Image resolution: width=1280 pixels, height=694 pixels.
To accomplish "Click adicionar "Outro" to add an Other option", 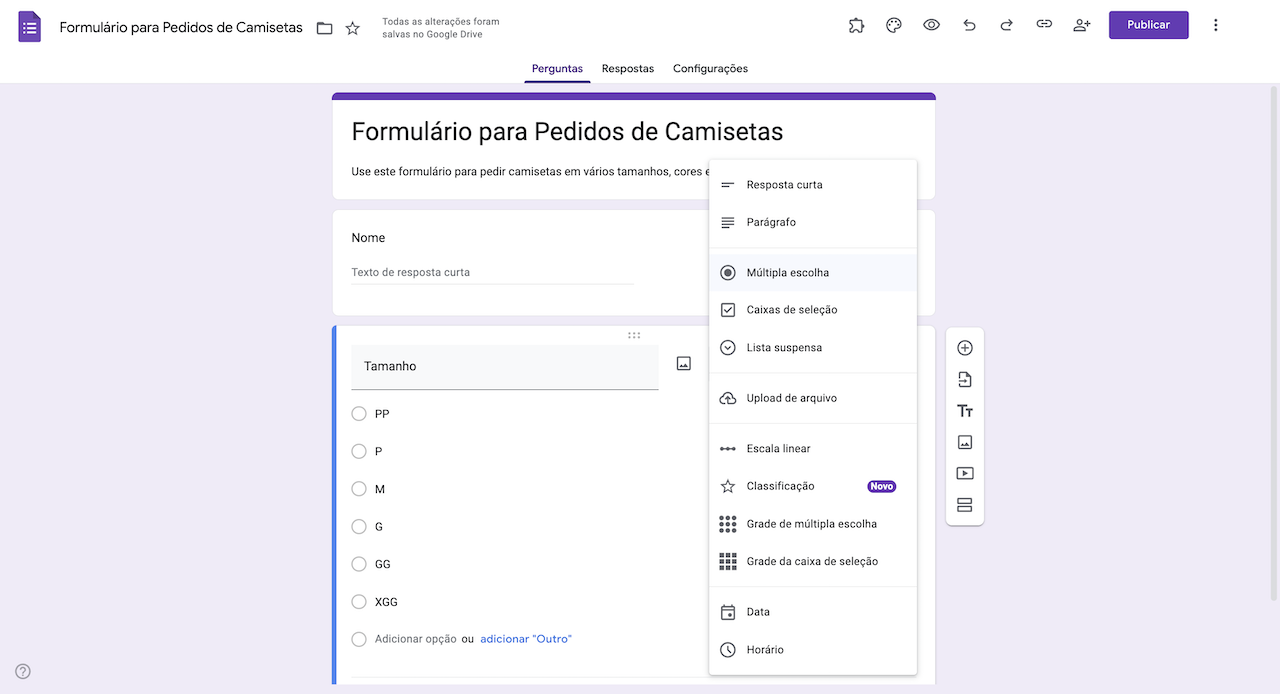I will 525,639.
